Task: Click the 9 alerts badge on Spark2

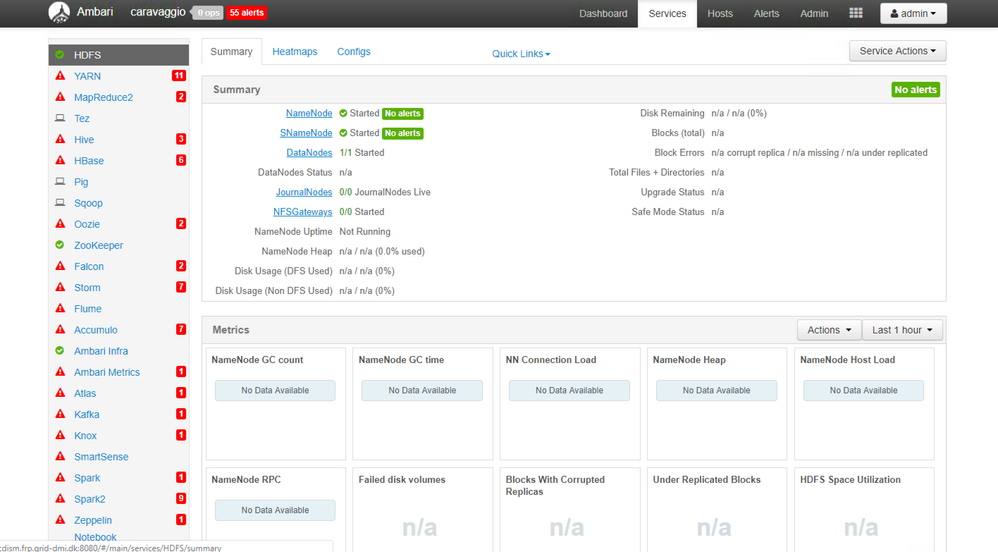Action: pos(181,499)
